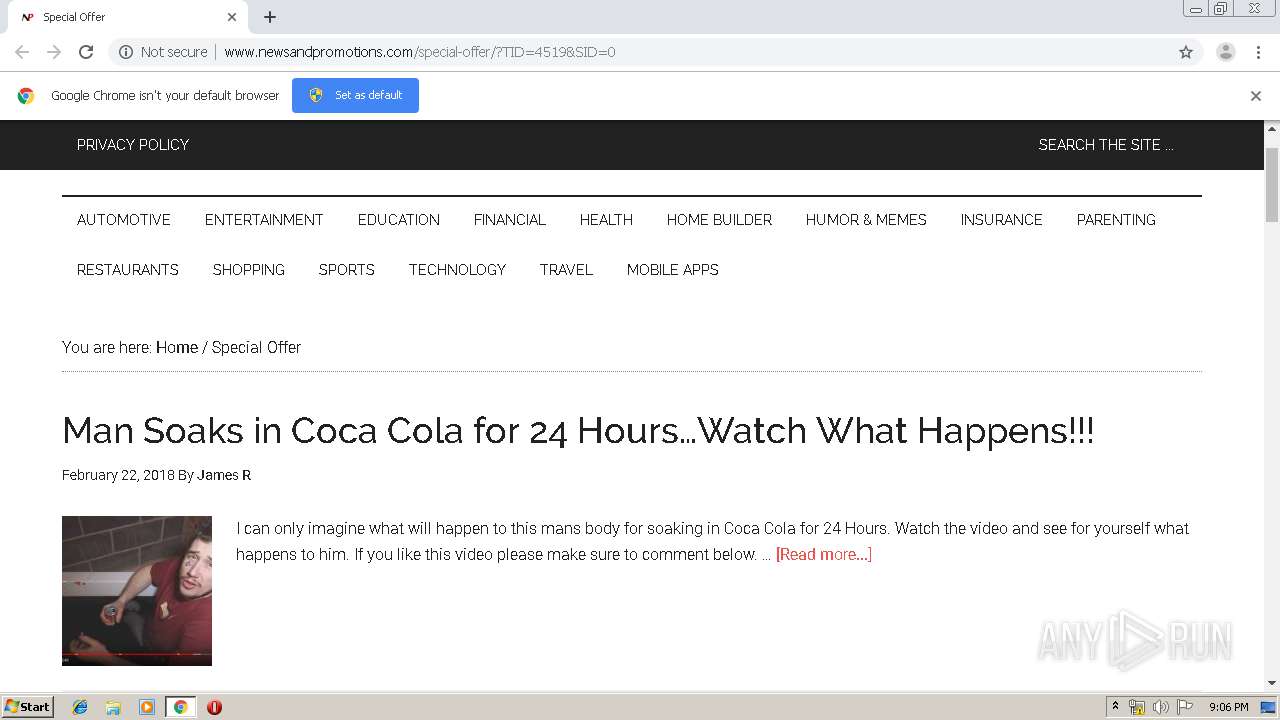The image size is (1280, 720).
Task: Open the Home Builder category
Action: (719, 220)
